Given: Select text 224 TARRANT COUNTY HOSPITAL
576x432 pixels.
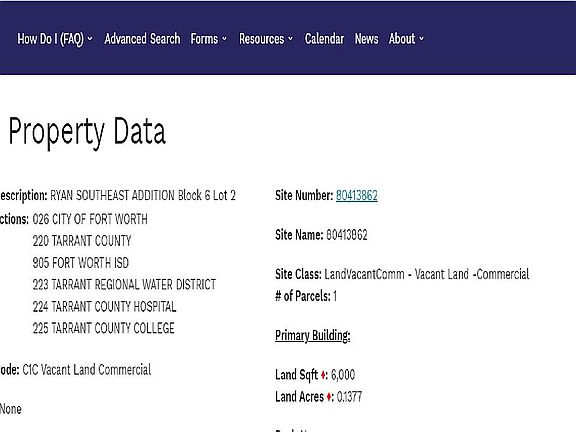Looking at the screenshot, I should click(x=104, y=306).
